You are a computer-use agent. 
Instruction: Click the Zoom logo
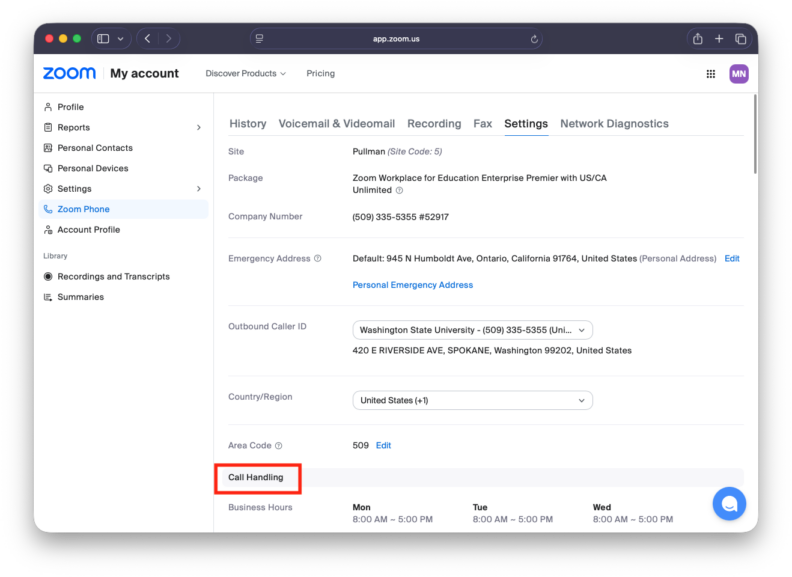click(x=69, y=73)
